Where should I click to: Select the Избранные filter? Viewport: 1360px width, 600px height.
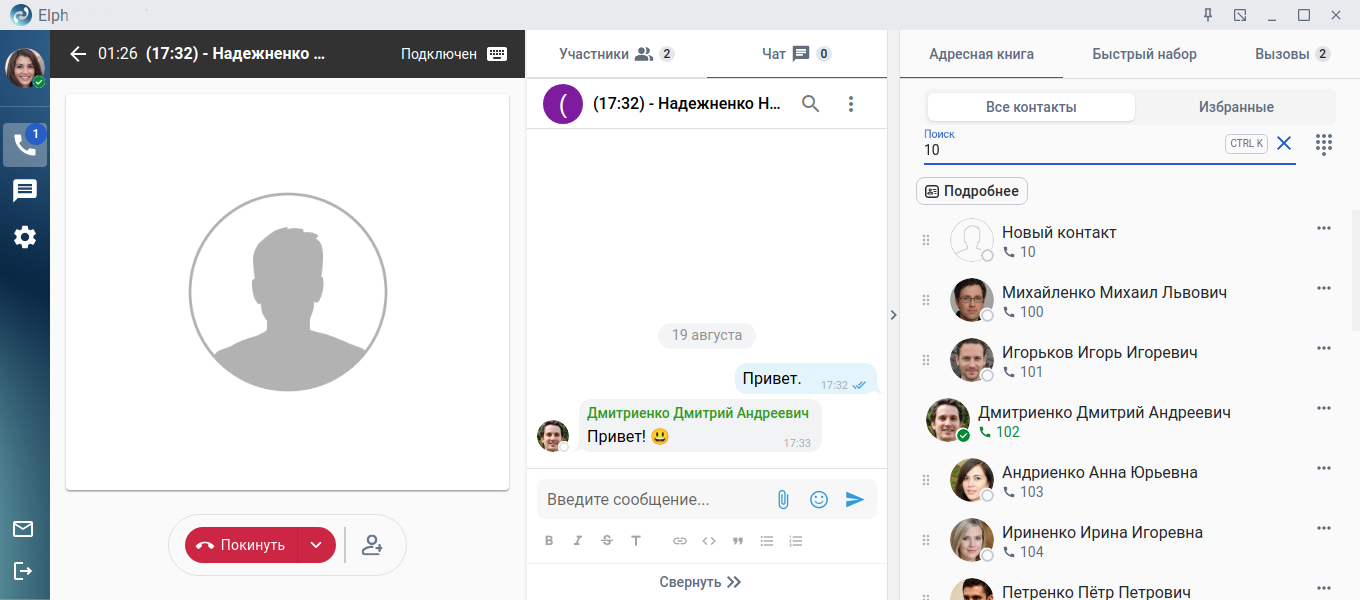(1236, 107)
